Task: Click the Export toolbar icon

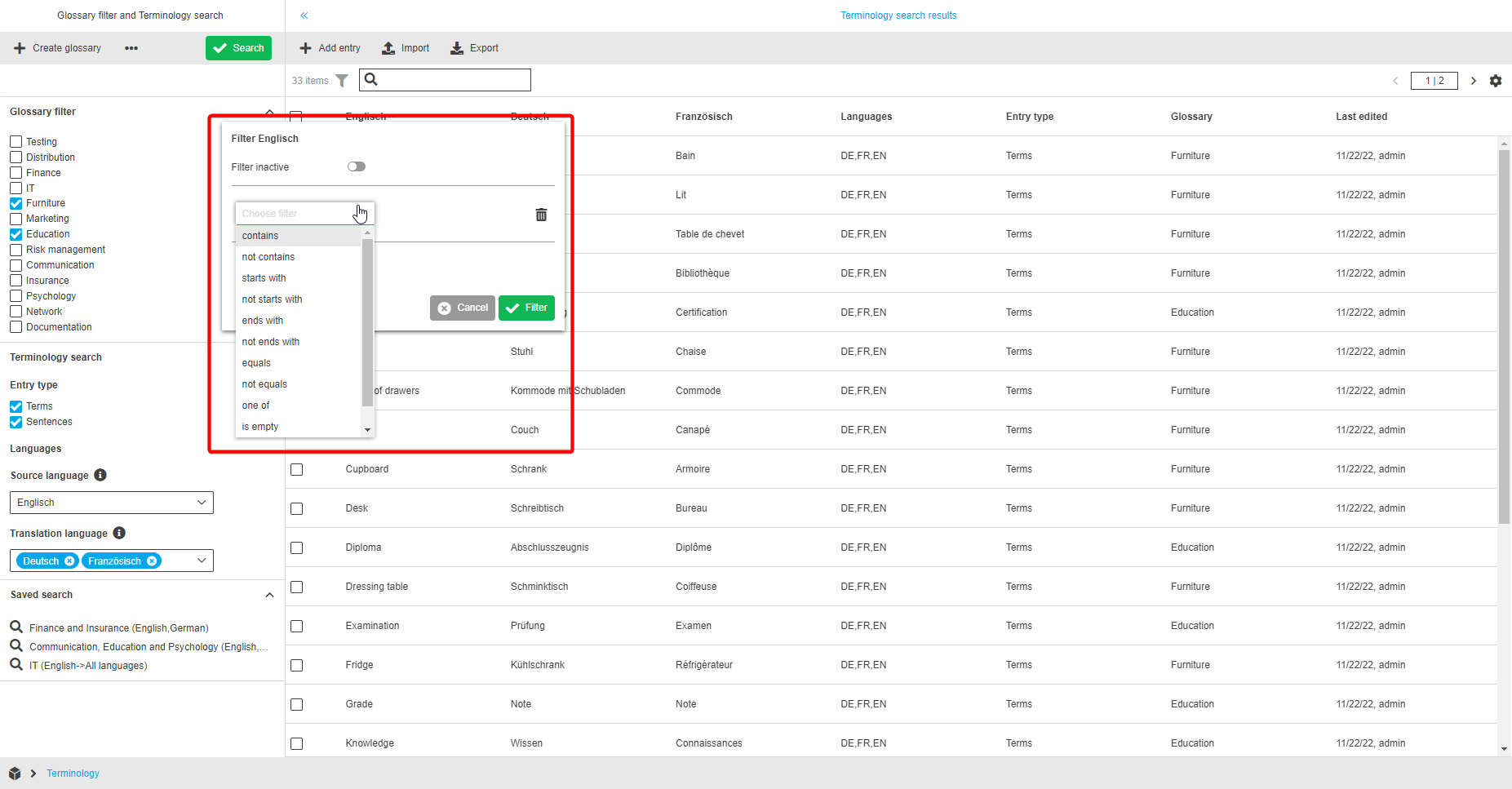Action: [x=457, y=48]
